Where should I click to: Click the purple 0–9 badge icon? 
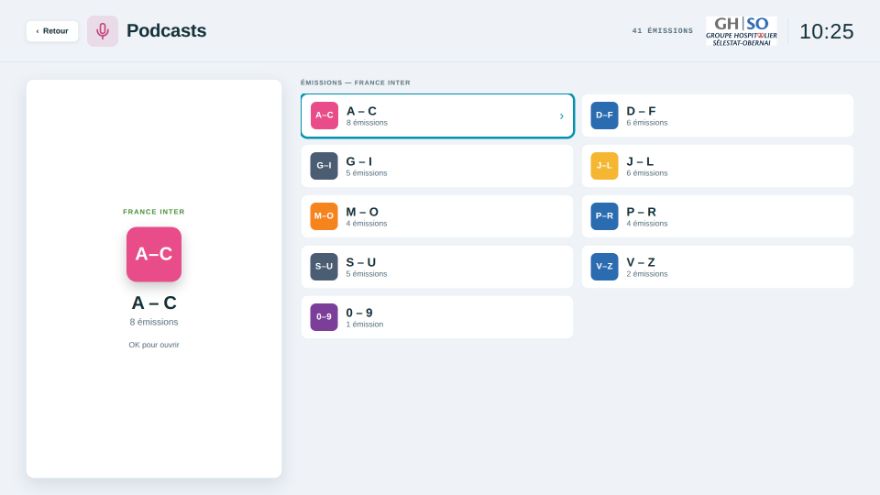point(324,317)
